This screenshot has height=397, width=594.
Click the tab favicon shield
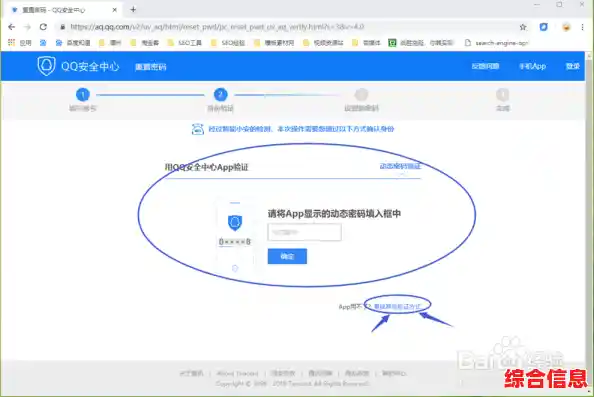pyautogui.click(x=15, y=10)
